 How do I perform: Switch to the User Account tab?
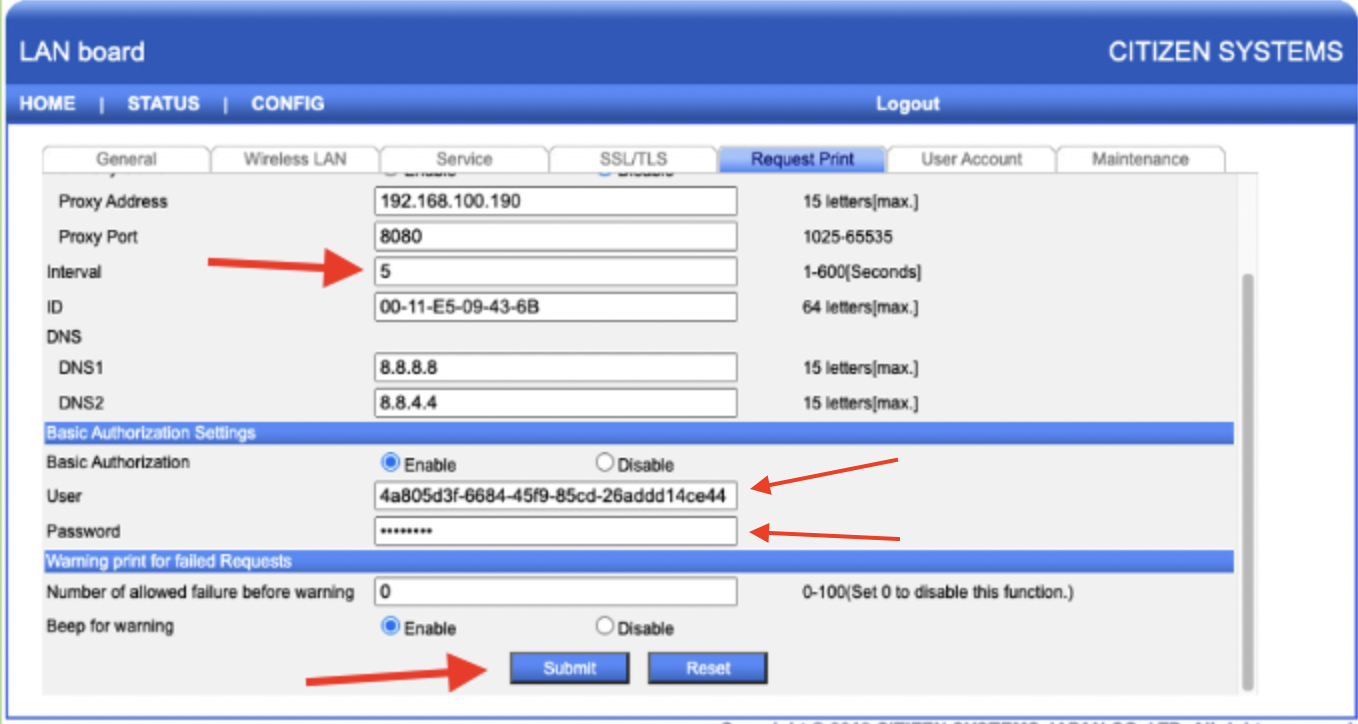click(x=971, y=159)
